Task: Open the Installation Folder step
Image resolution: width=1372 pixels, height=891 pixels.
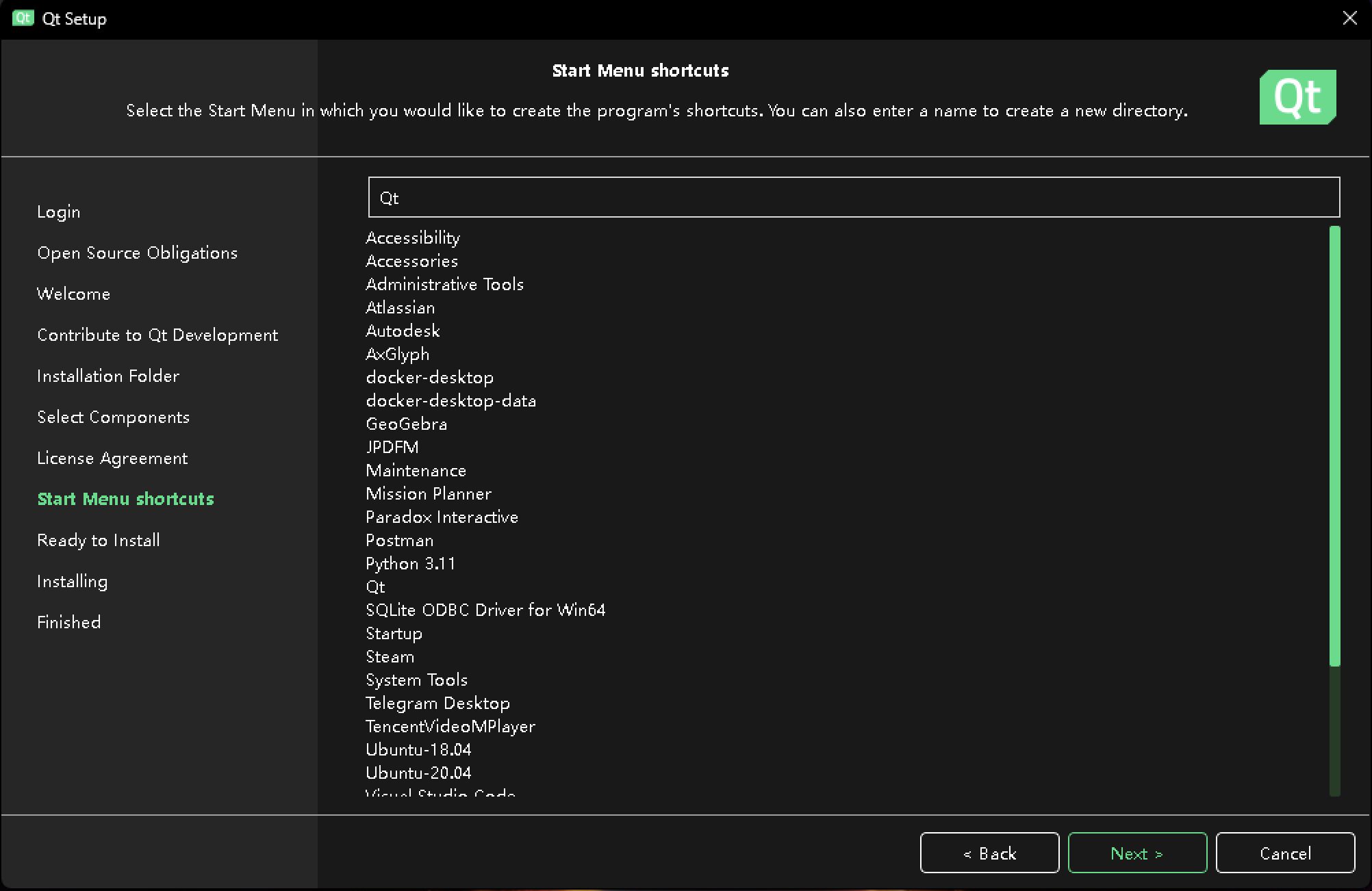Action: pos(108,376)
